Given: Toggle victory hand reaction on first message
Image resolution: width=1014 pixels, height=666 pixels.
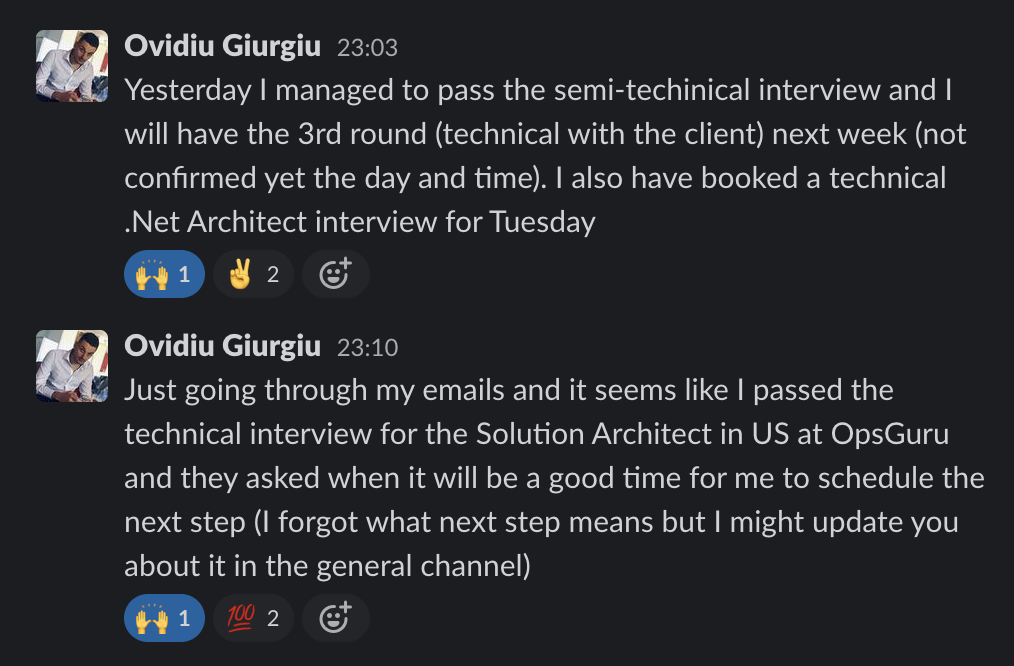Looking at the screenshot, I should (253, 274).
